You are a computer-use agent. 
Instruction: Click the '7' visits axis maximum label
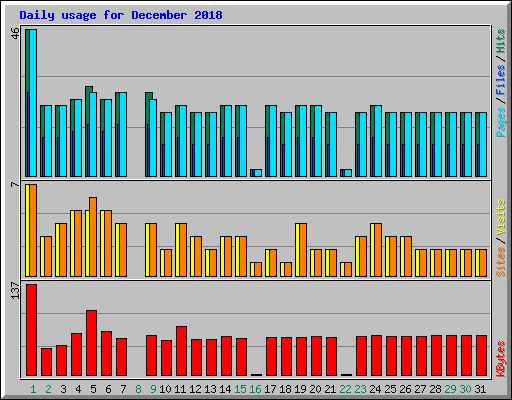click(x=15, y=184)
